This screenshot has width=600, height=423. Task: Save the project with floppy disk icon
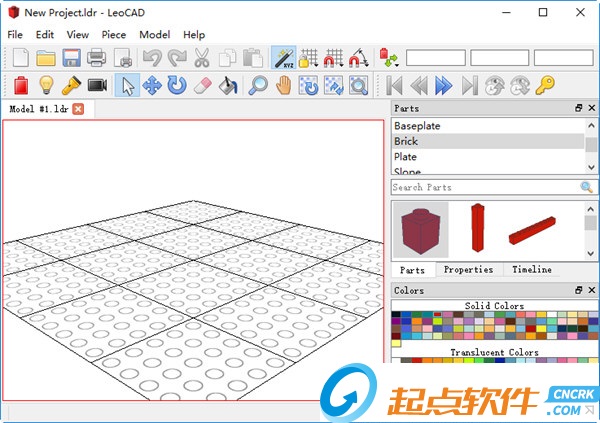point(72,58)
